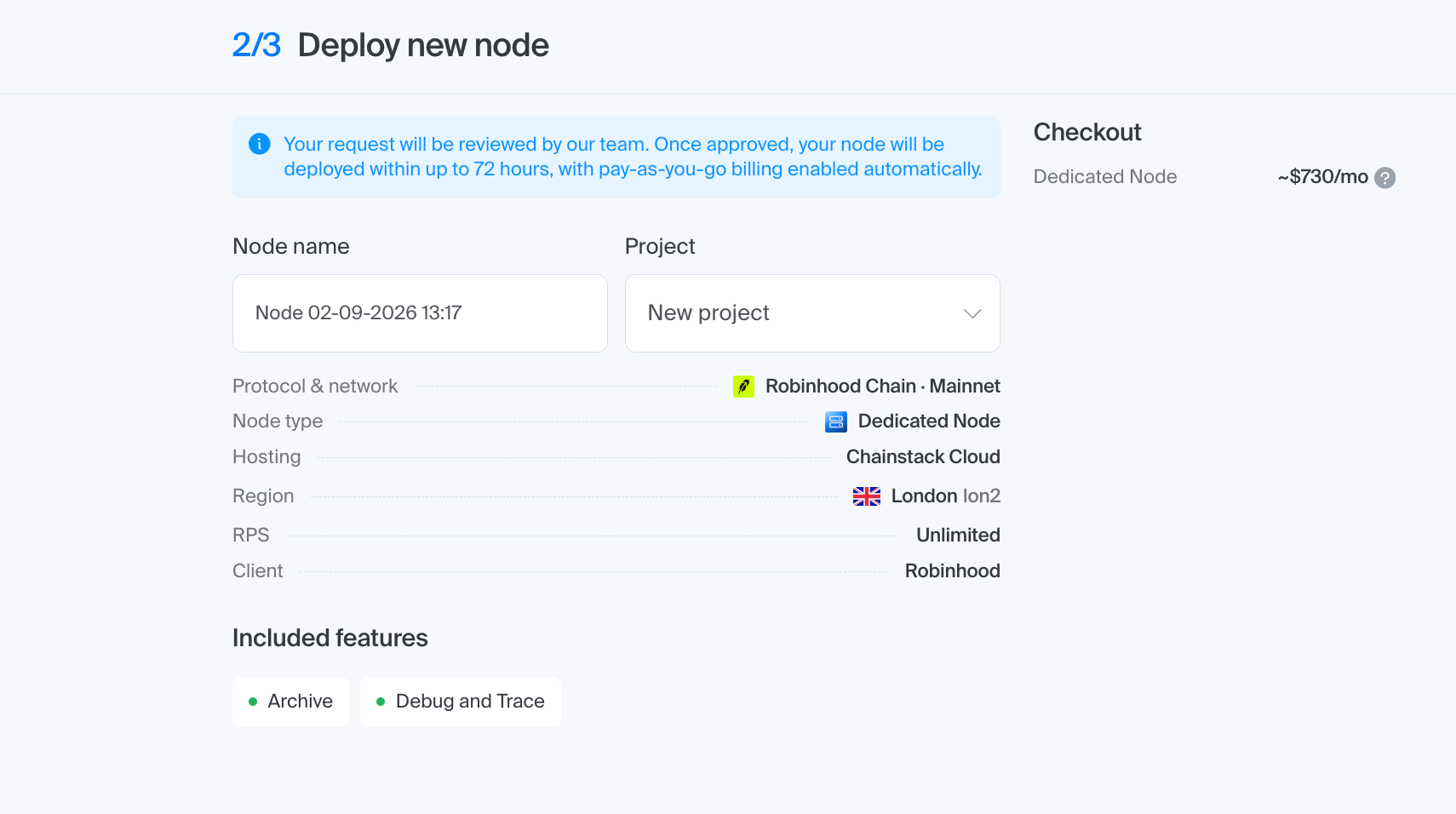1456x814 pixels.
Task: Click the "Project" field label
Action: coord(660,246)
